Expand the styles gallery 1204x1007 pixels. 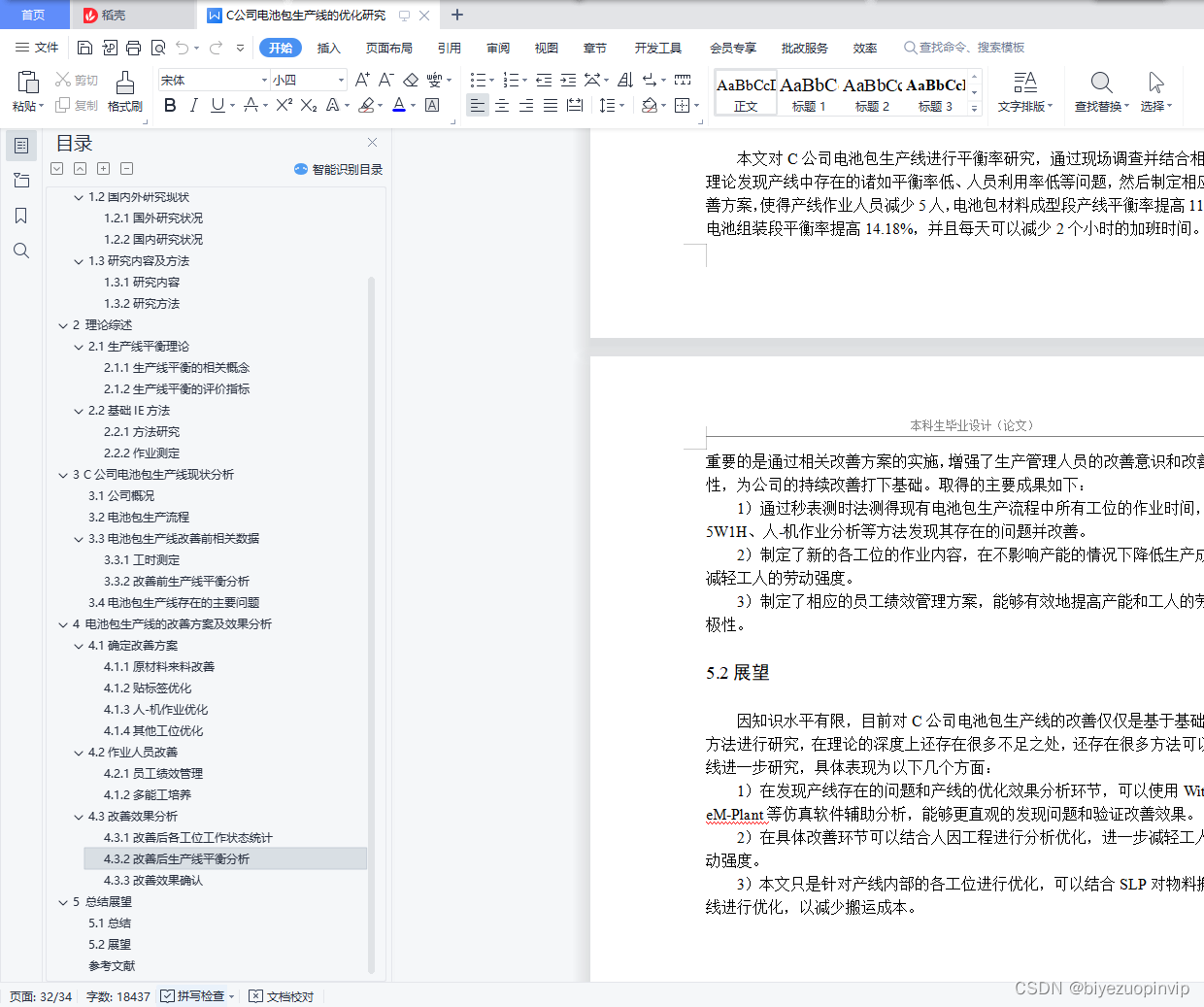pyautogui.click(x=975, y=108)
